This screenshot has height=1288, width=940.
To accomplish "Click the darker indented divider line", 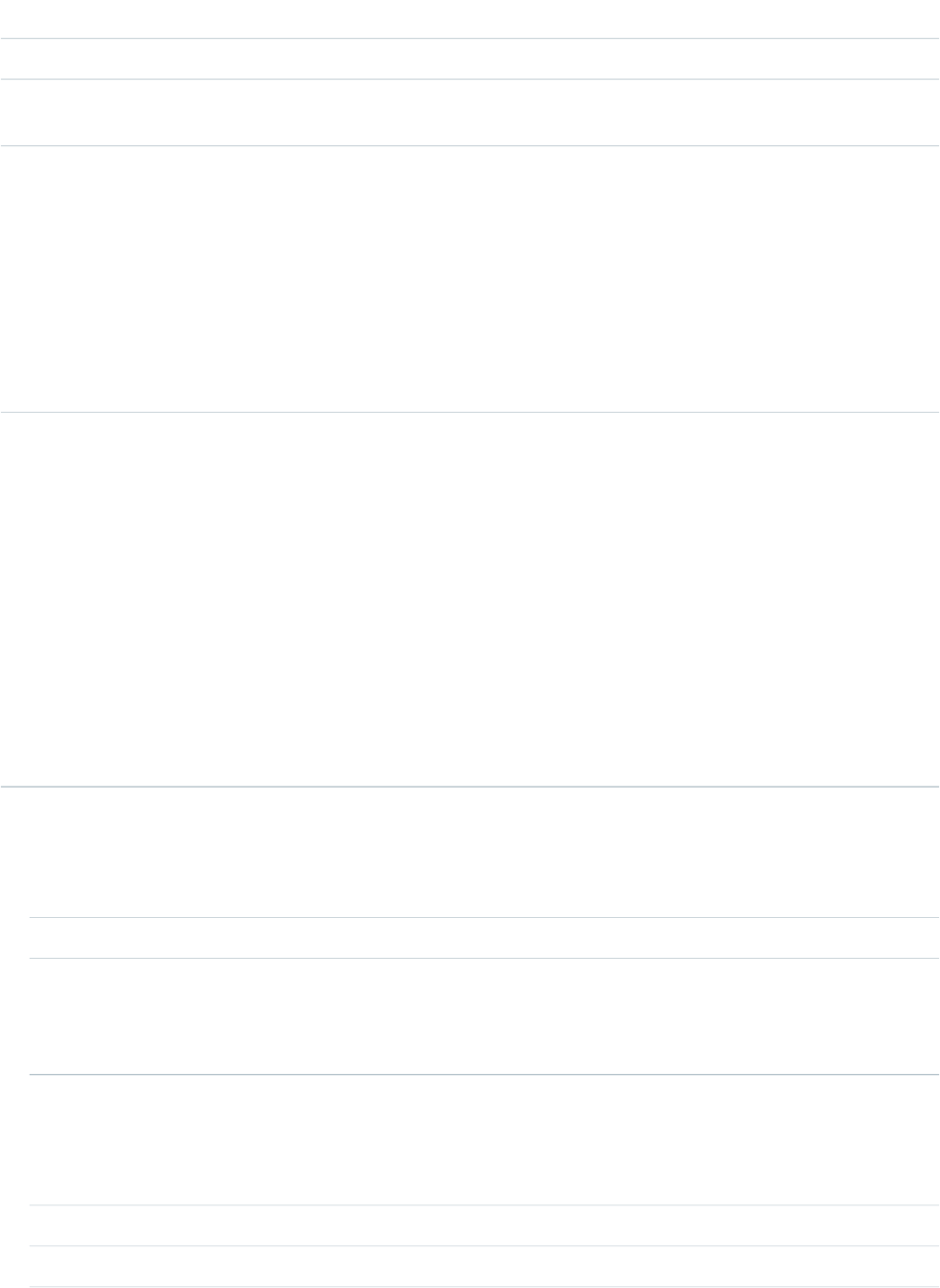I will [484, 1074].
